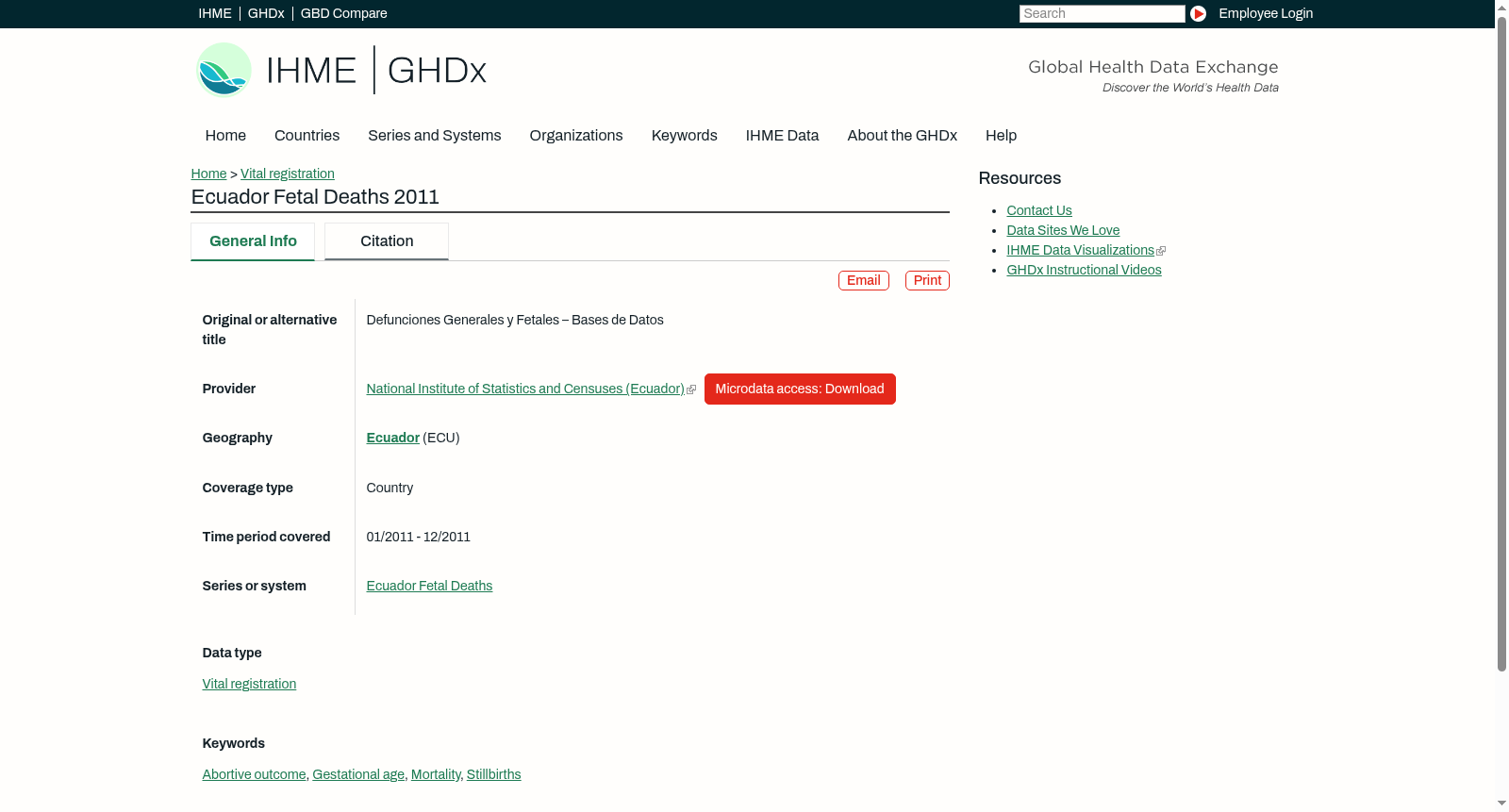The width and height of the screenshot is (1509, 812).
Task: Open the Help menu
Action: 1001,135
